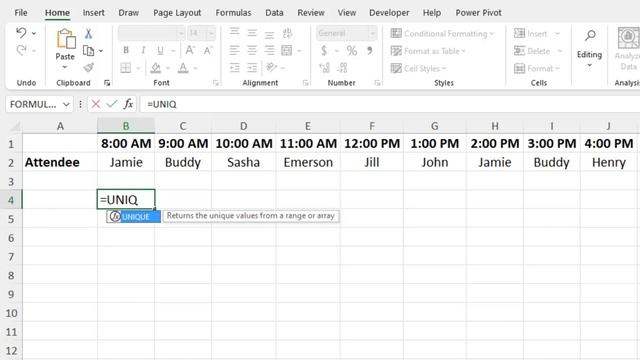
Task: Switch to the Page Layout tab
Action: (177, 13)
